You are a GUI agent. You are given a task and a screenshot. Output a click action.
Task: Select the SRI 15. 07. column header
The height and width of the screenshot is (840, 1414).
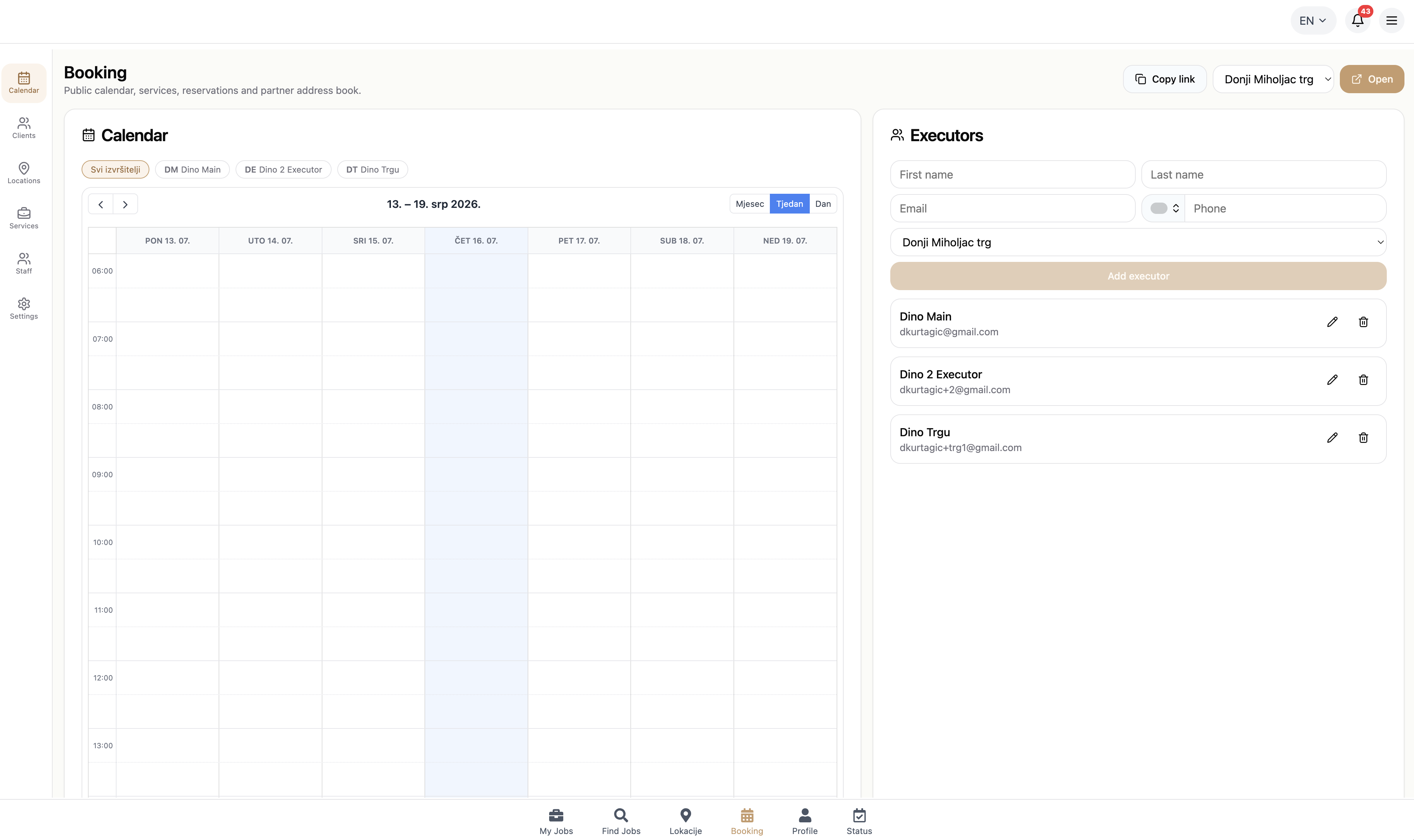(373, 241)
